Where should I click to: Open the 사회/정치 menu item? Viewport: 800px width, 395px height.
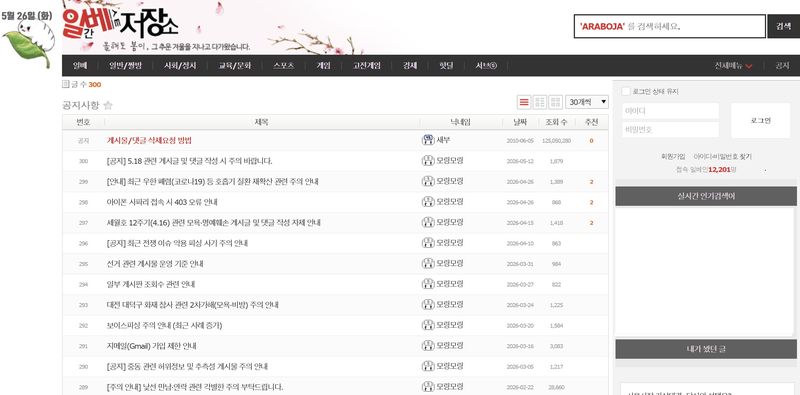180,66
